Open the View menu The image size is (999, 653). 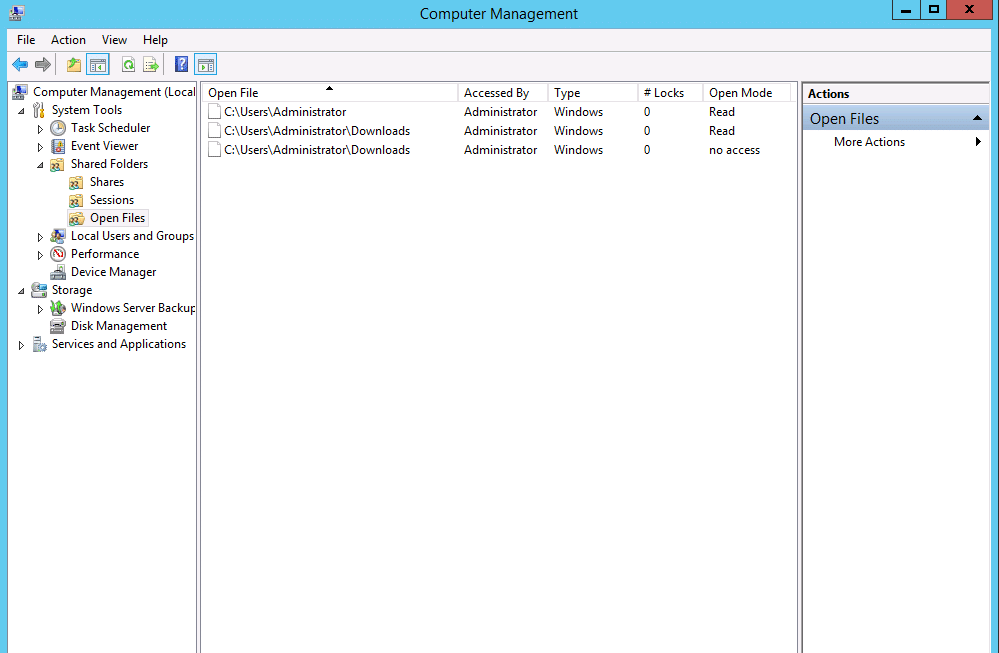tap(114, 39)
